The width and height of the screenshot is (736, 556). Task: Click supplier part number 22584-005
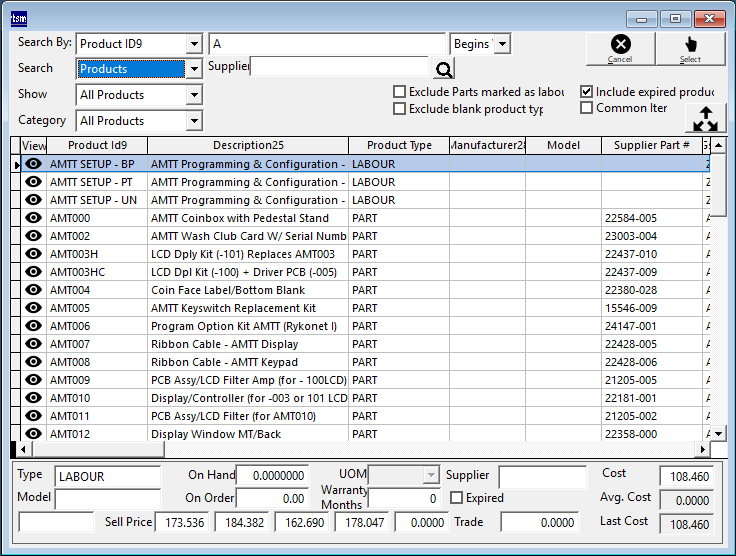click(x=630, y=218)
